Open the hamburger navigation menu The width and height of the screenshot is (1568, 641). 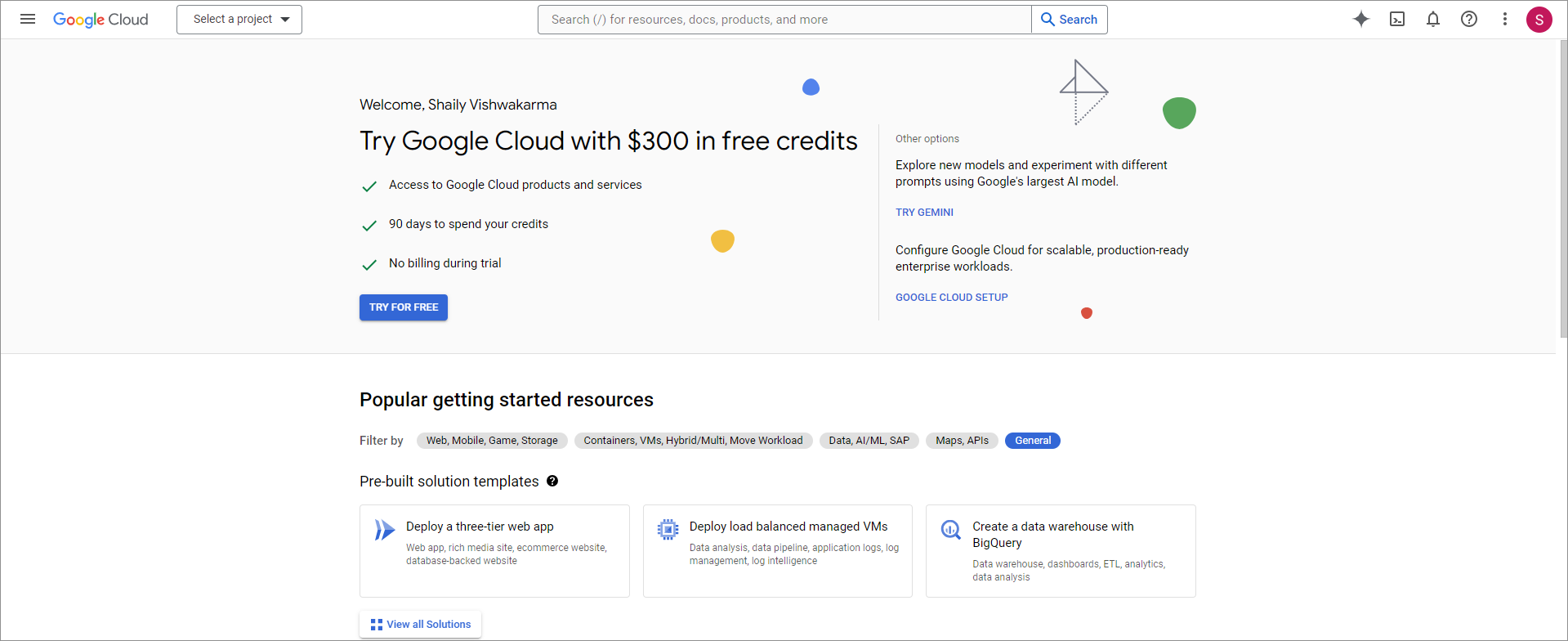click(x=28, y=19)
